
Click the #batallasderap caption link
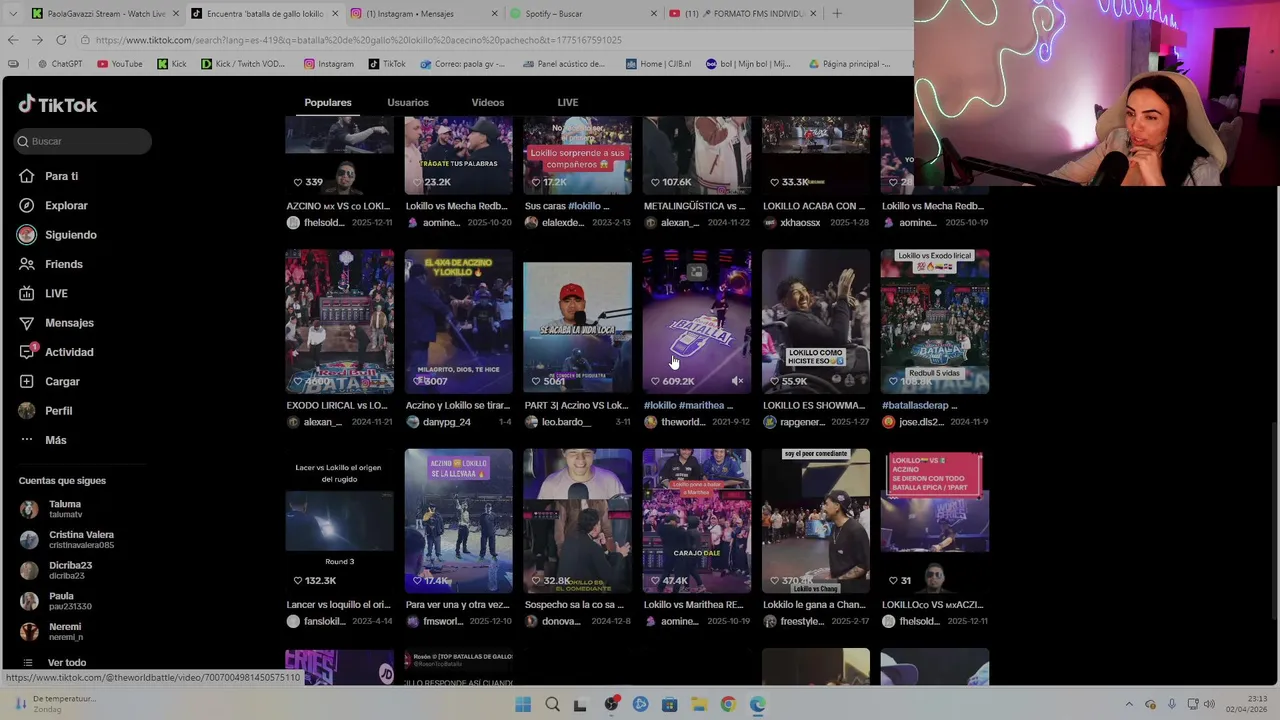919,405
